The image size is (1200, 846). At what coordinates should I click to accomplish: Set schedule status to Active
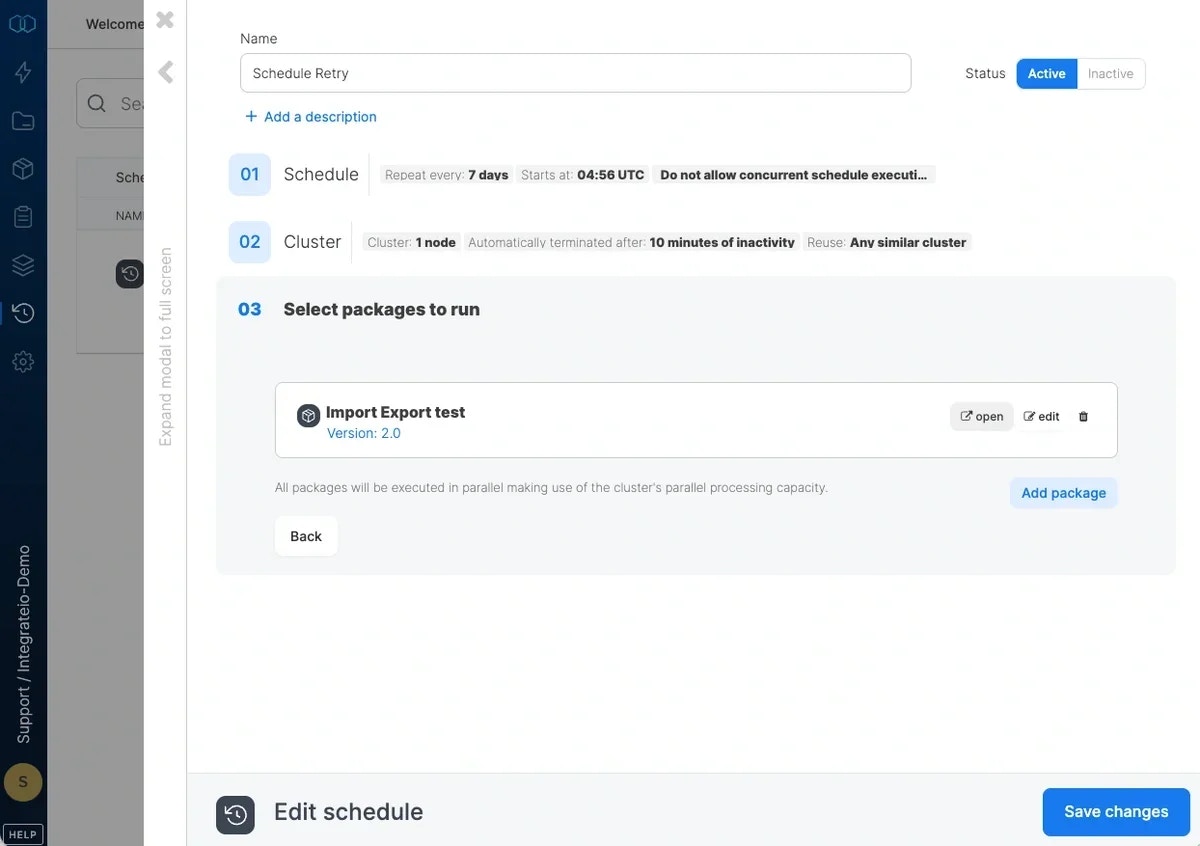coord(1046,73)
